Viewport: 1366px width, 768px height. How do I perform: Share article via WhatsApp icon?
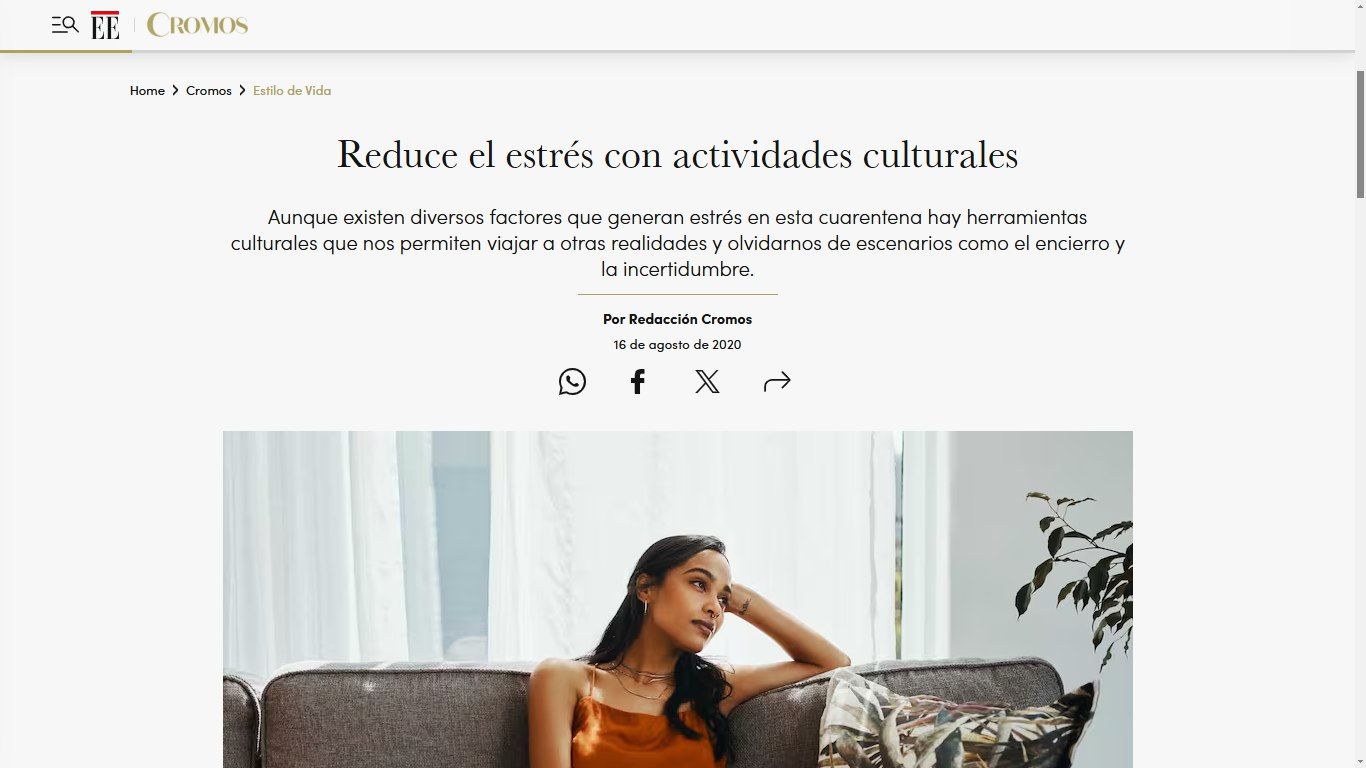572,381
